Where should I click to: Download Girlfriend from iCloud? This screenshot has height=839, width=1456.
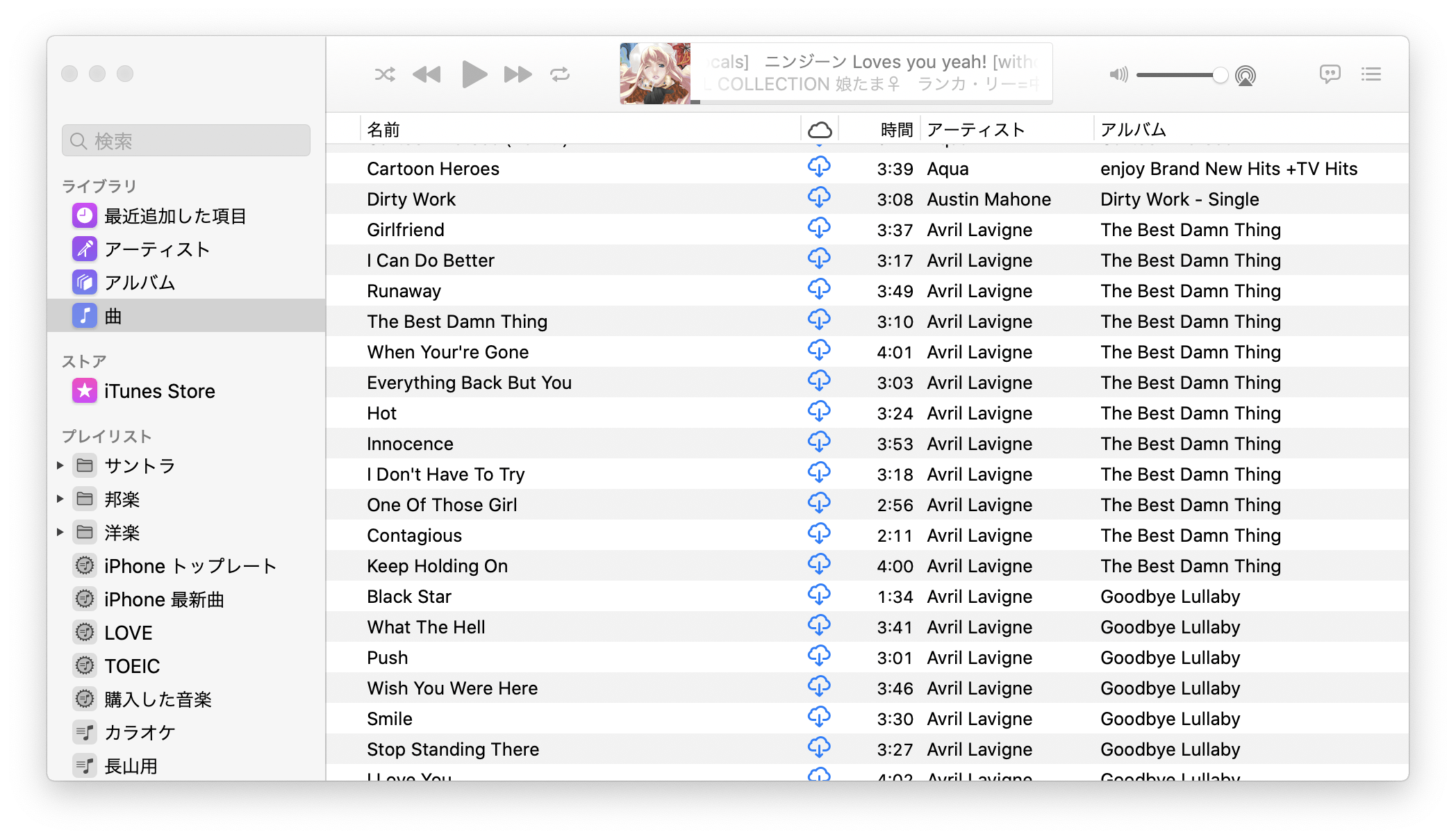point(819,229)
